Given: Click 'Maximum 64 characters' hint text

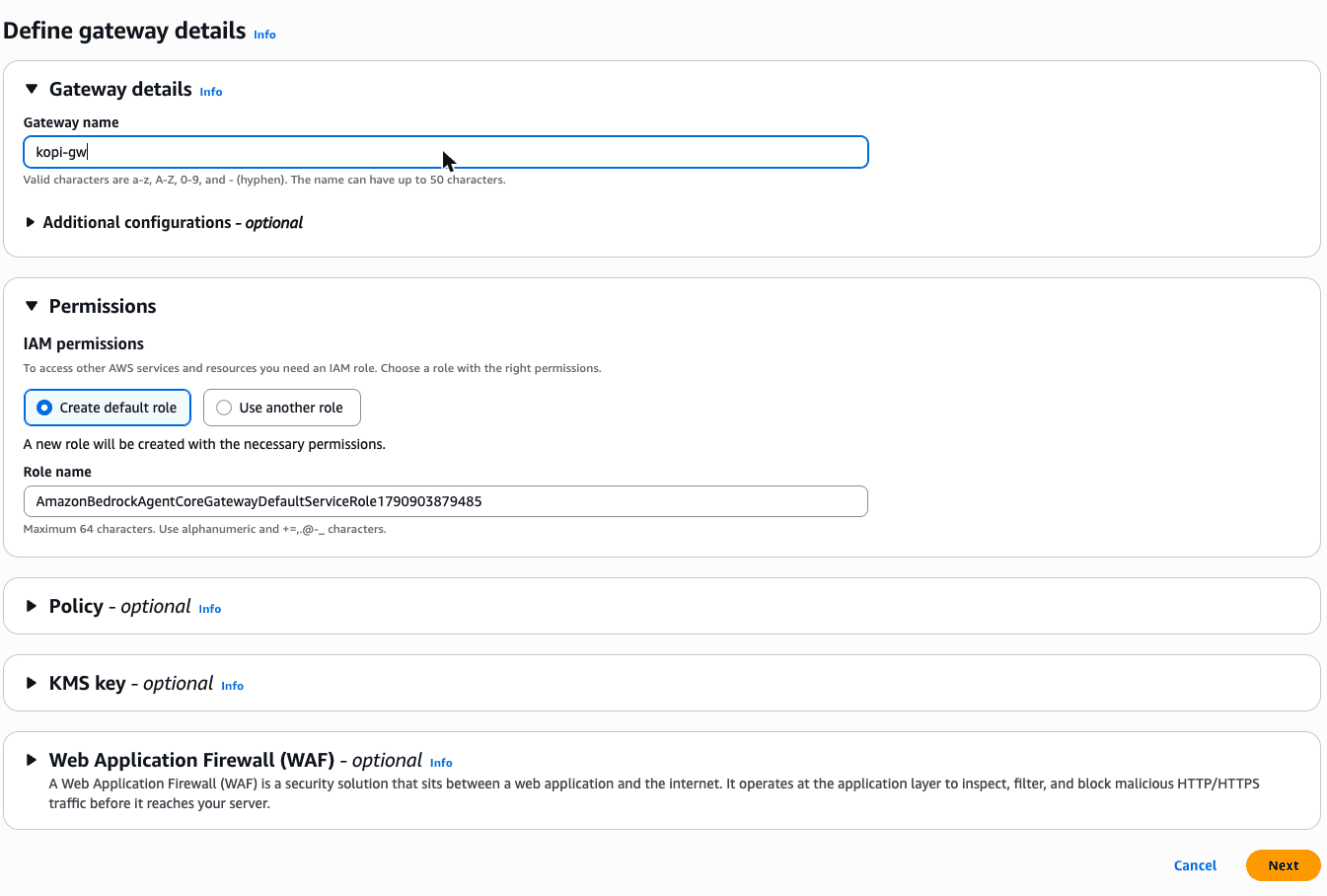Looking at the screenshot, I should click(205, 528).
